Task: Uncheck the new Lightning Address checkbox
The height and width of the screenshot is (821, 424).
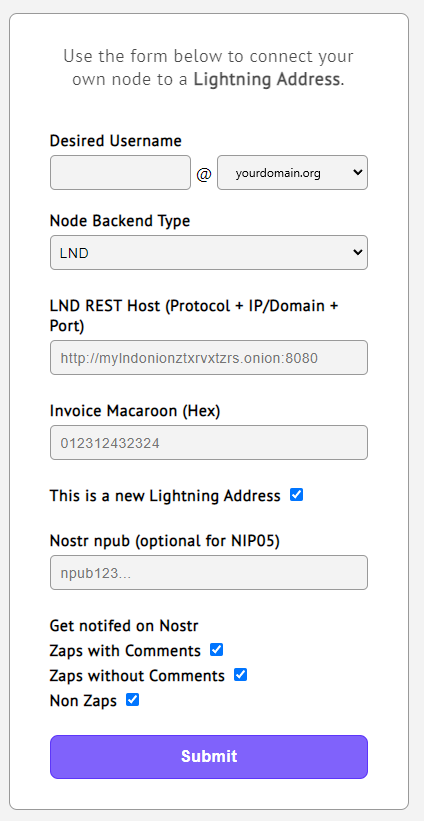Action: click(296, 494)
